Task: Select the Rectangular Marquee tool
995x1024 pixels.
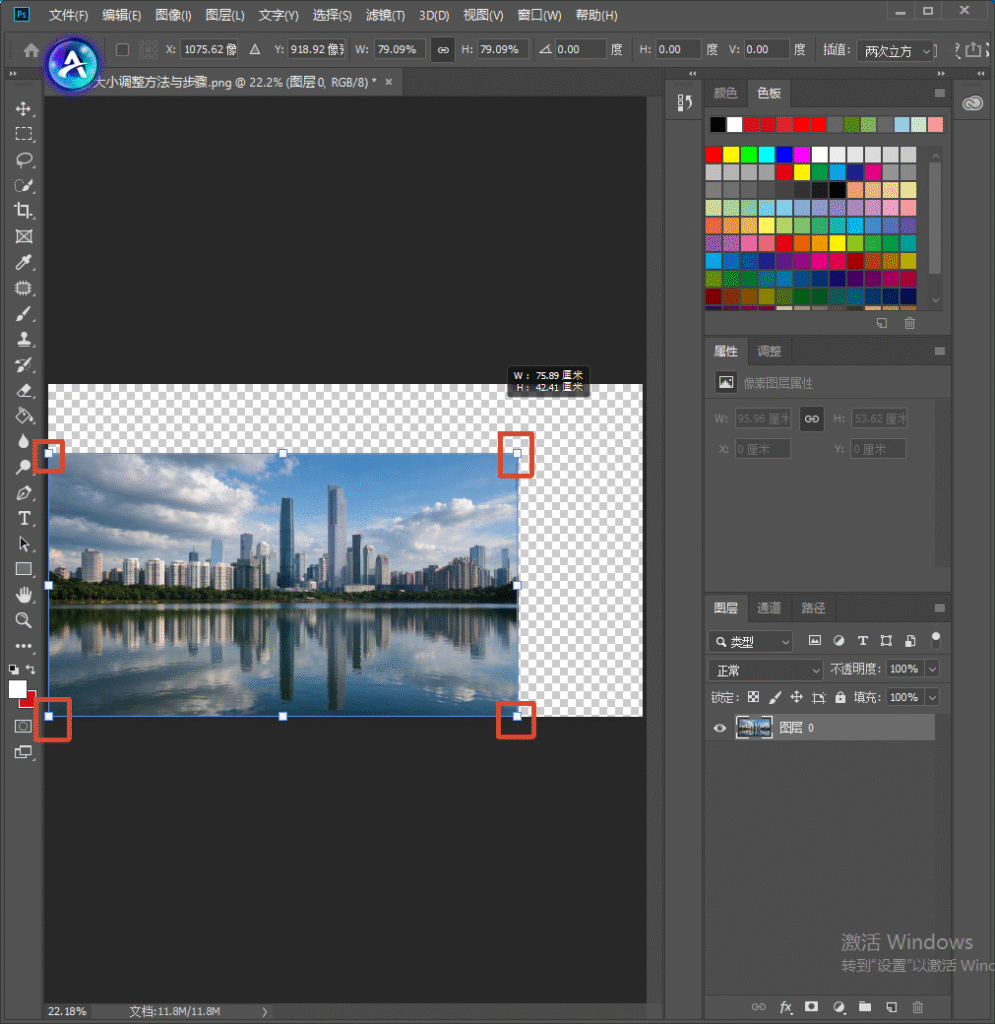Action: point(24,134)
